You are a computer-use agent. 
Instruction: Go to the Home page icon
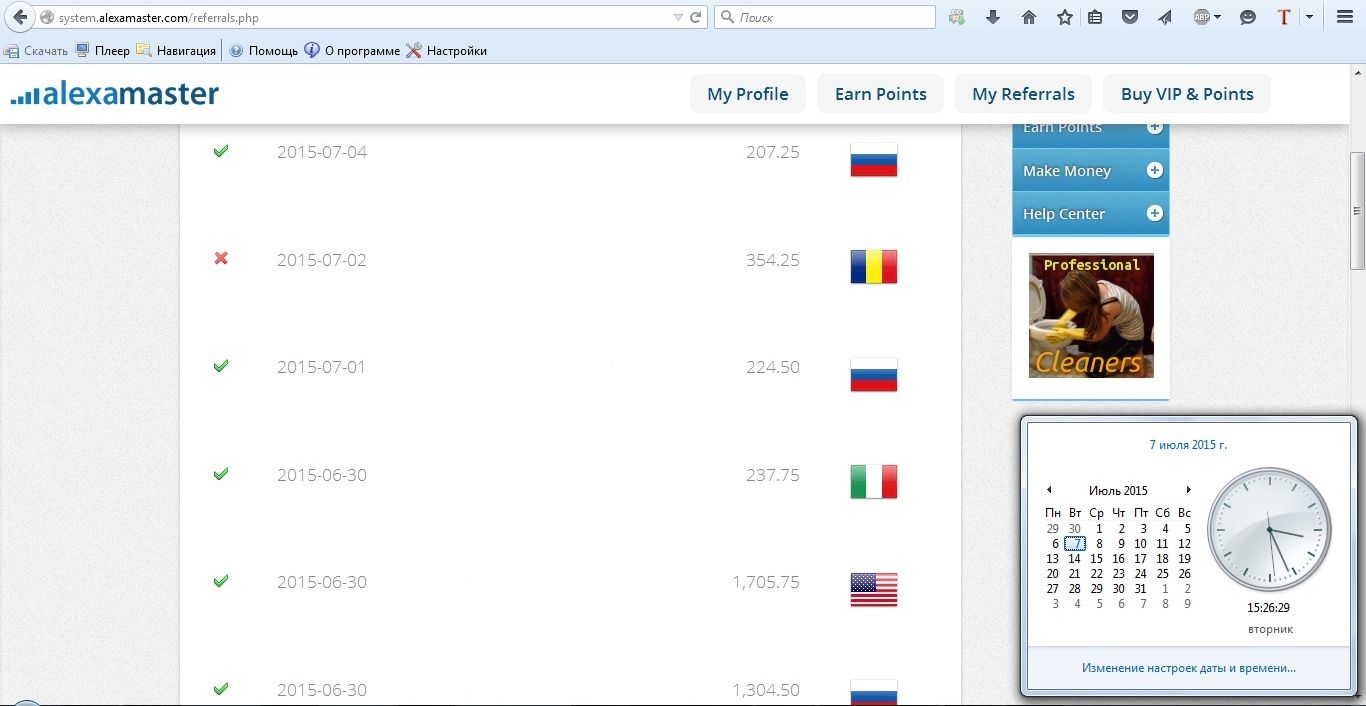[1028, 17]
